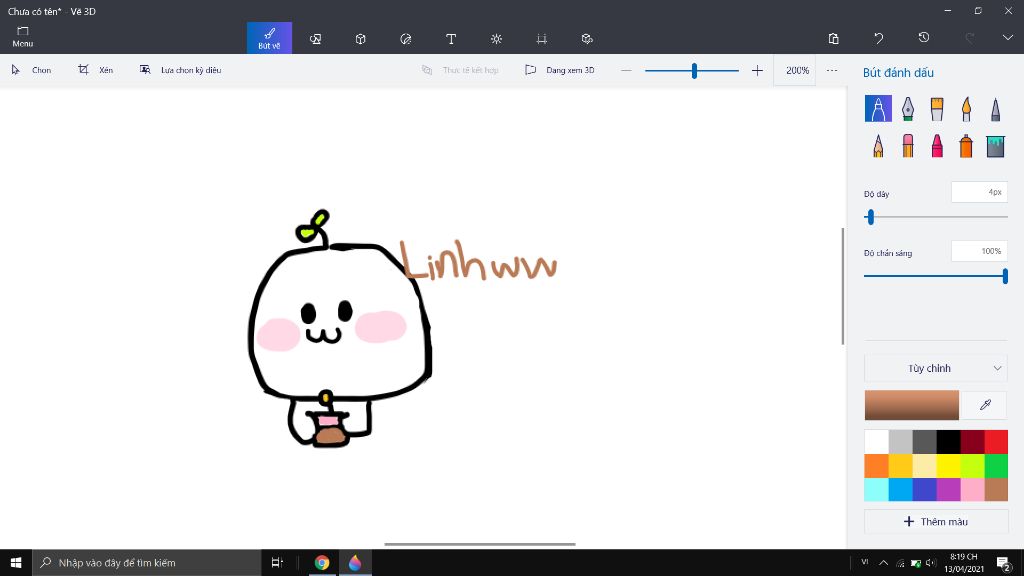Open the Text tab
1024x576 pixels.
coord(451,39)
